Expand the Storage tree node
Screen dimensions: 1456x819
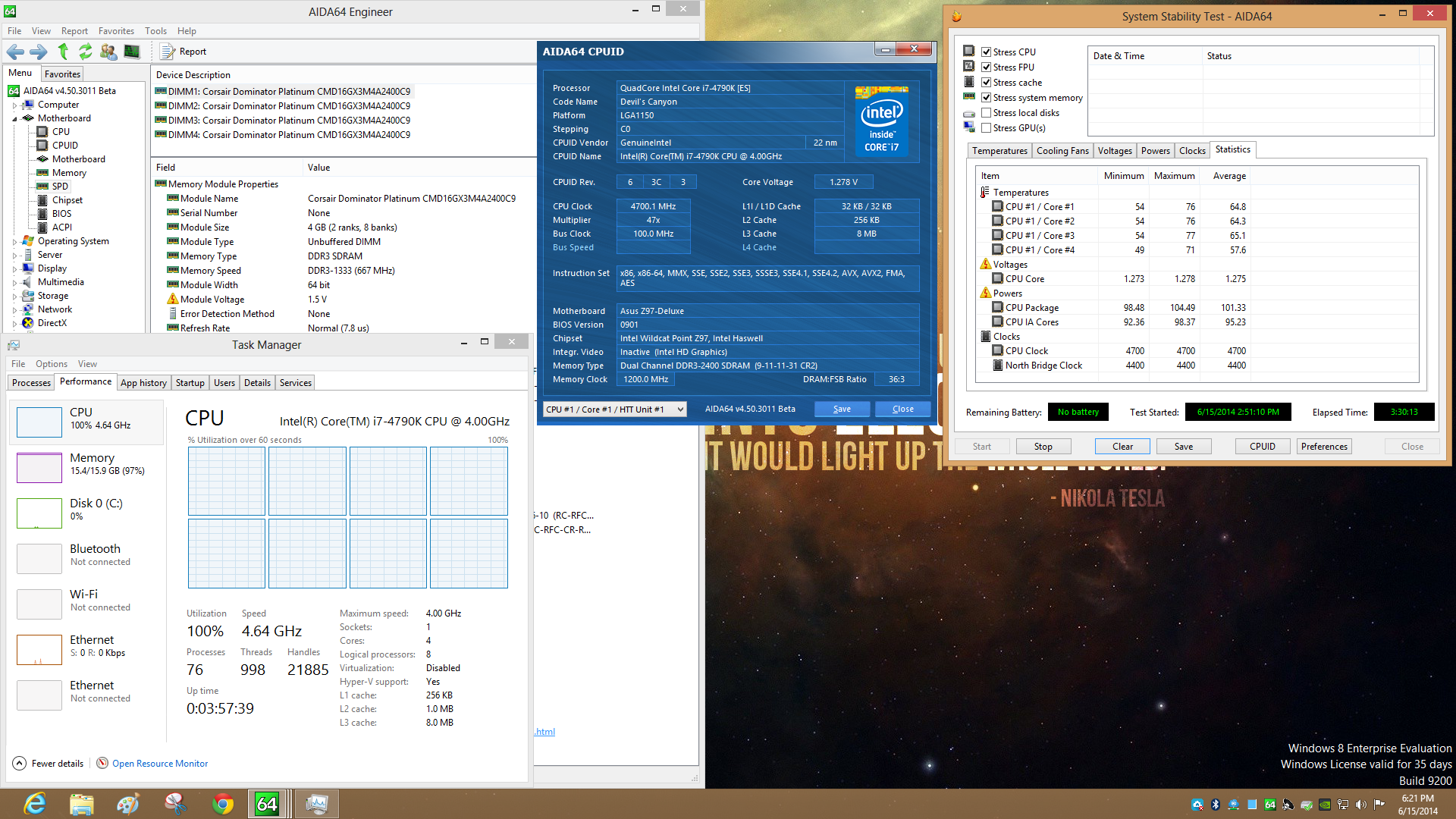point(14,296)
